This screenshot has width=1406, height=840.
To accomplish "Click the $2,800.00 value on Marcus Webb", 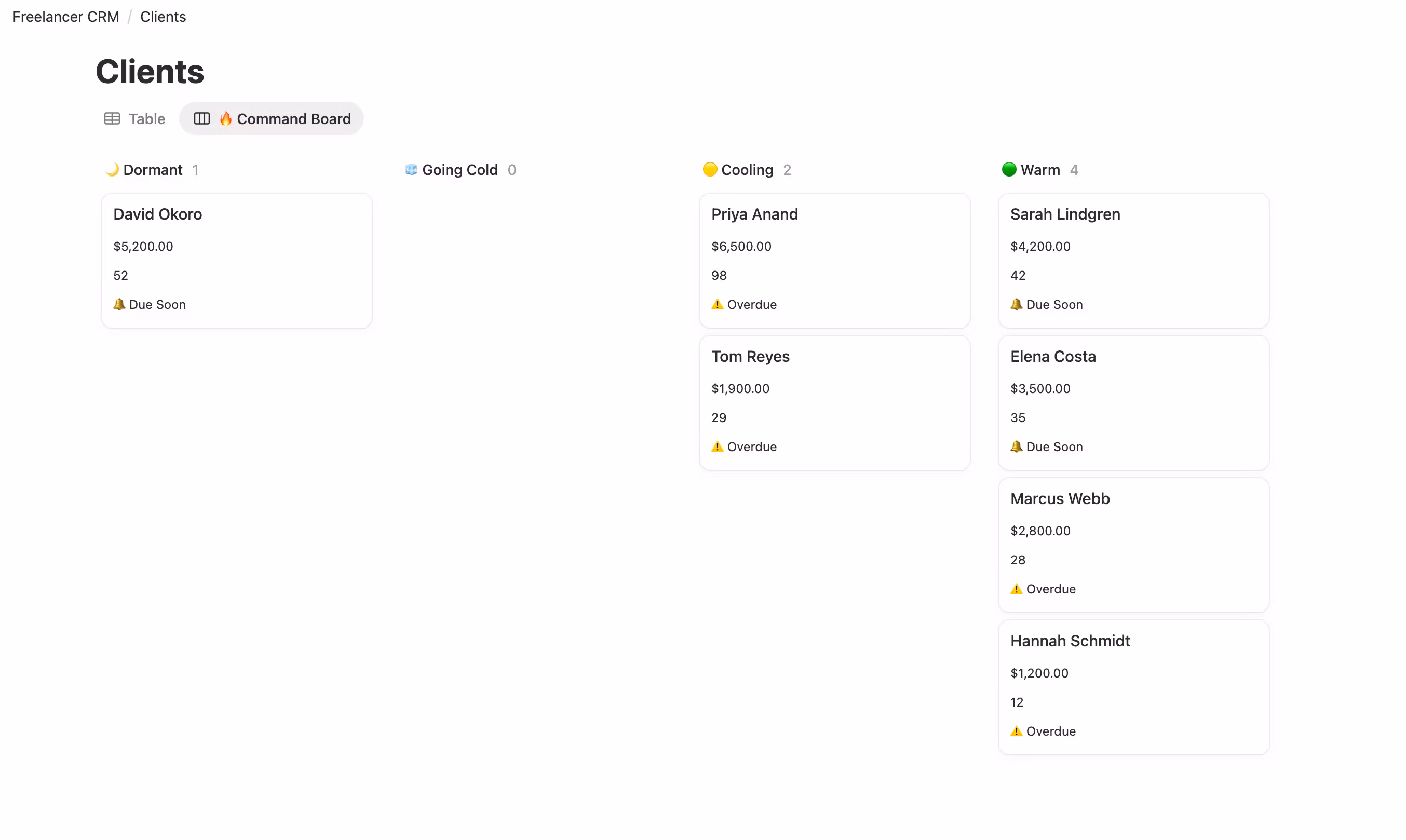I will (x=1040, y=531).
